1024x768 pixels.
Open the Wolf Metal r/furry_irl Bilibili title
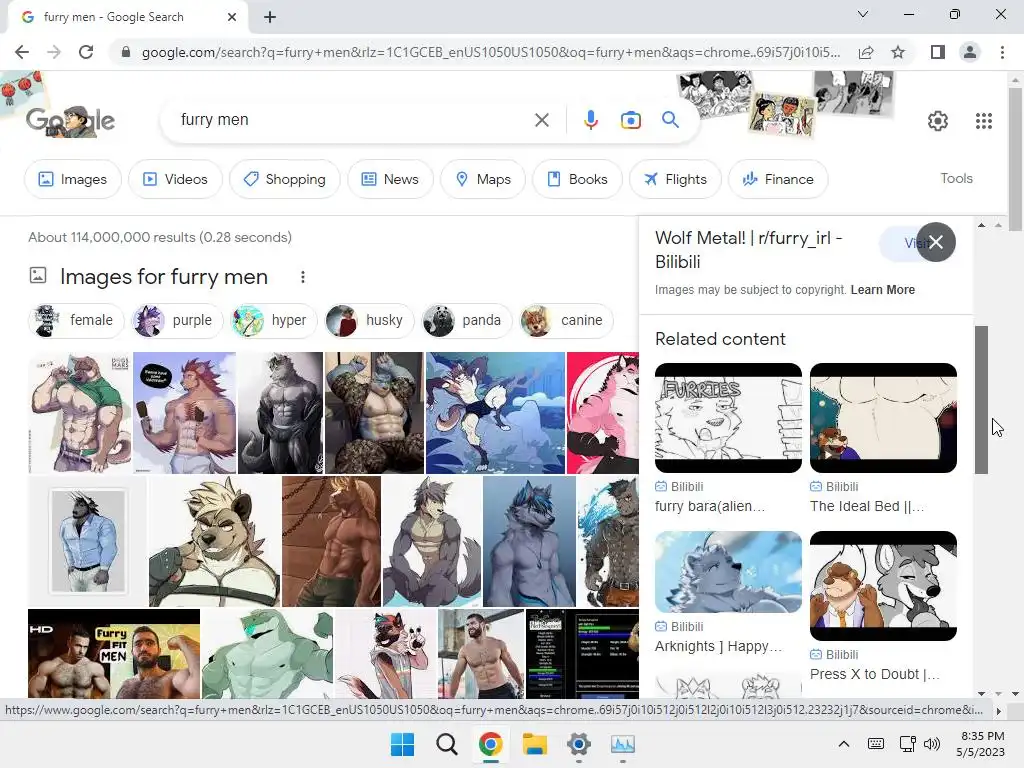(x=748, y=249)
